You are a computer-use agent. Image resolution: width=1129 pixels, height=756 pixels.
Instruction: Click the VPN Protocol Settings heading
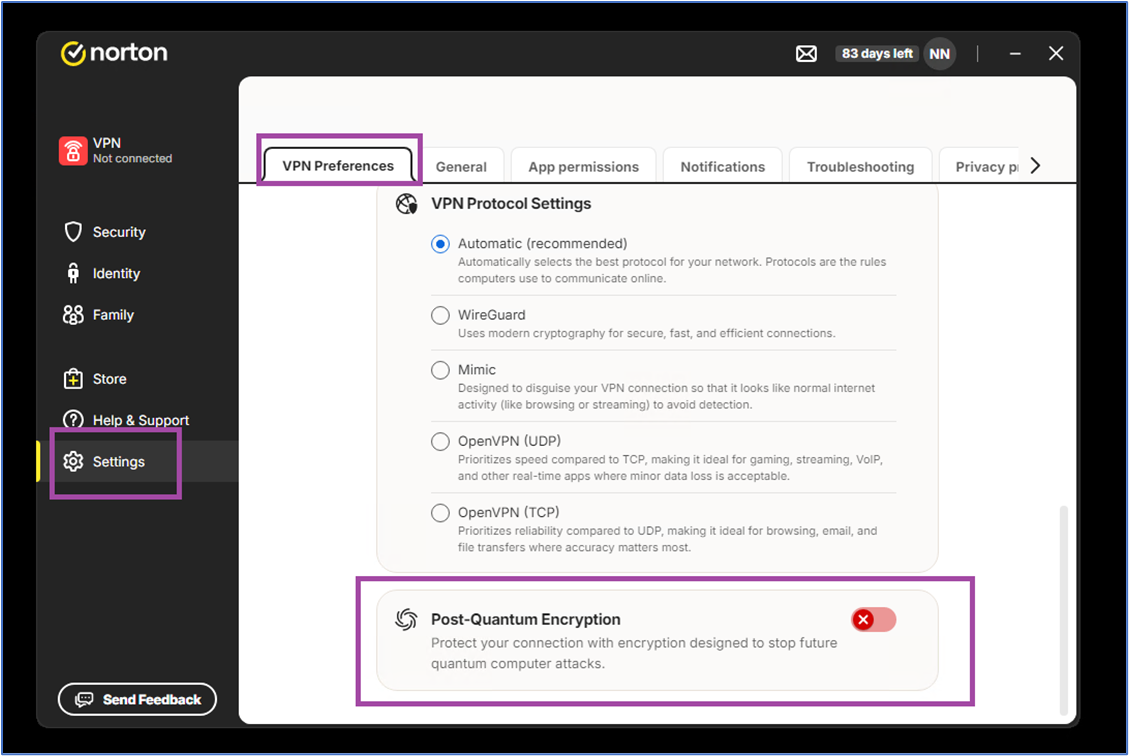[x=511, y=204]
